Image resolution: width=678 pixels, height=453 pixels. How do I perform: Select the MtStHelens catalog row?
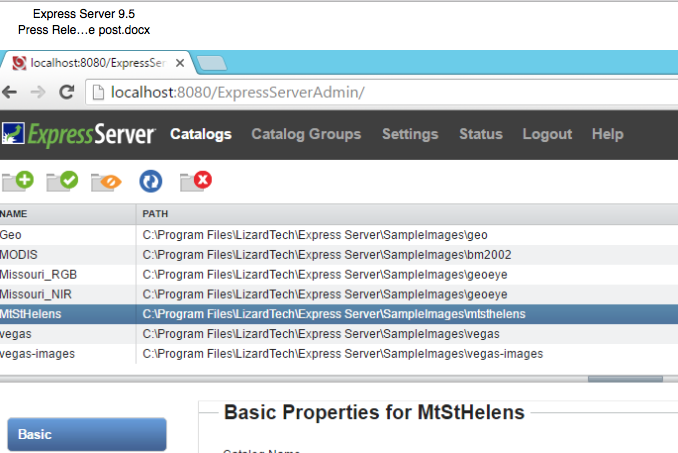tap(339, 314)
